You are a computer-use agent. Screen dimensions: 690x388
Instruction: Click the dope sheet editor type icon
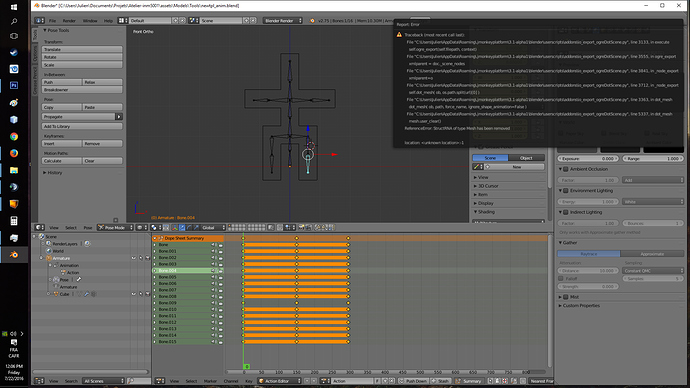[160, 381]
